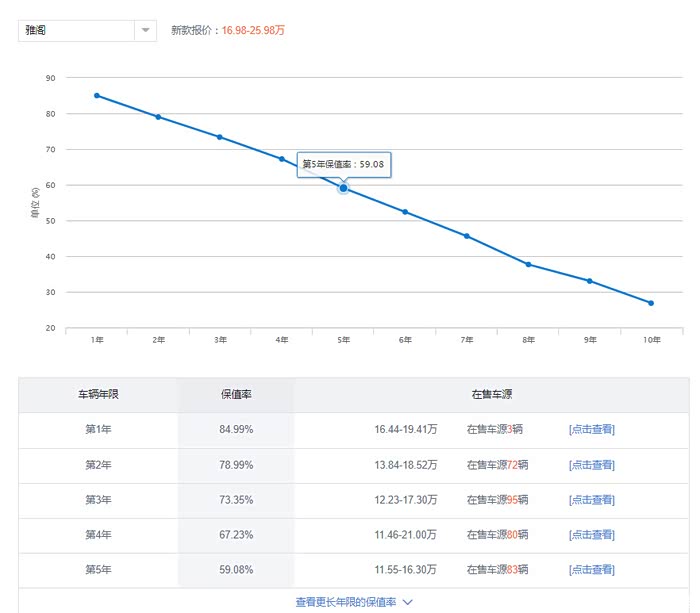The height and width of the screenshot is (613, 700).
Task: Open 点击查看 link for 第1年 row
Action: click(x=592, y=430)
